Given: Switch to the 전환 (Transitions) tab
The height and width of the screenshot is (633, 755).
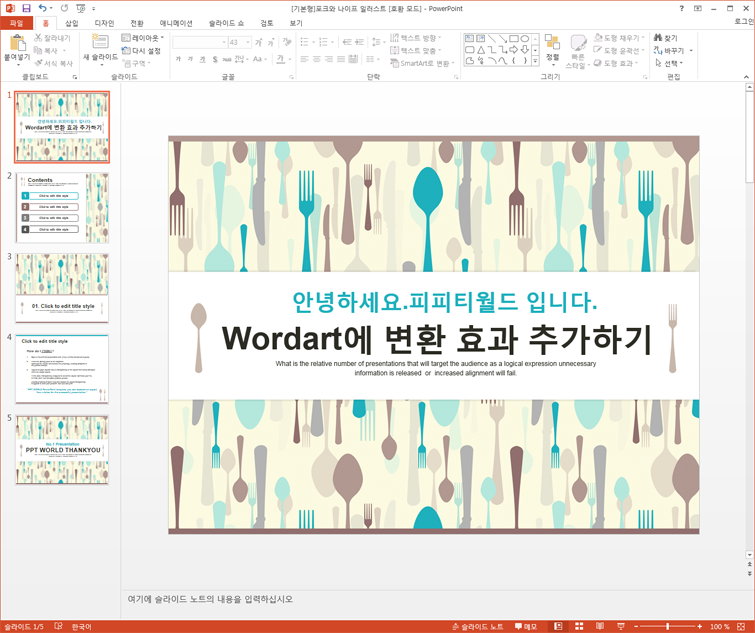Looking at the screenshot, I should pos(137,23).
